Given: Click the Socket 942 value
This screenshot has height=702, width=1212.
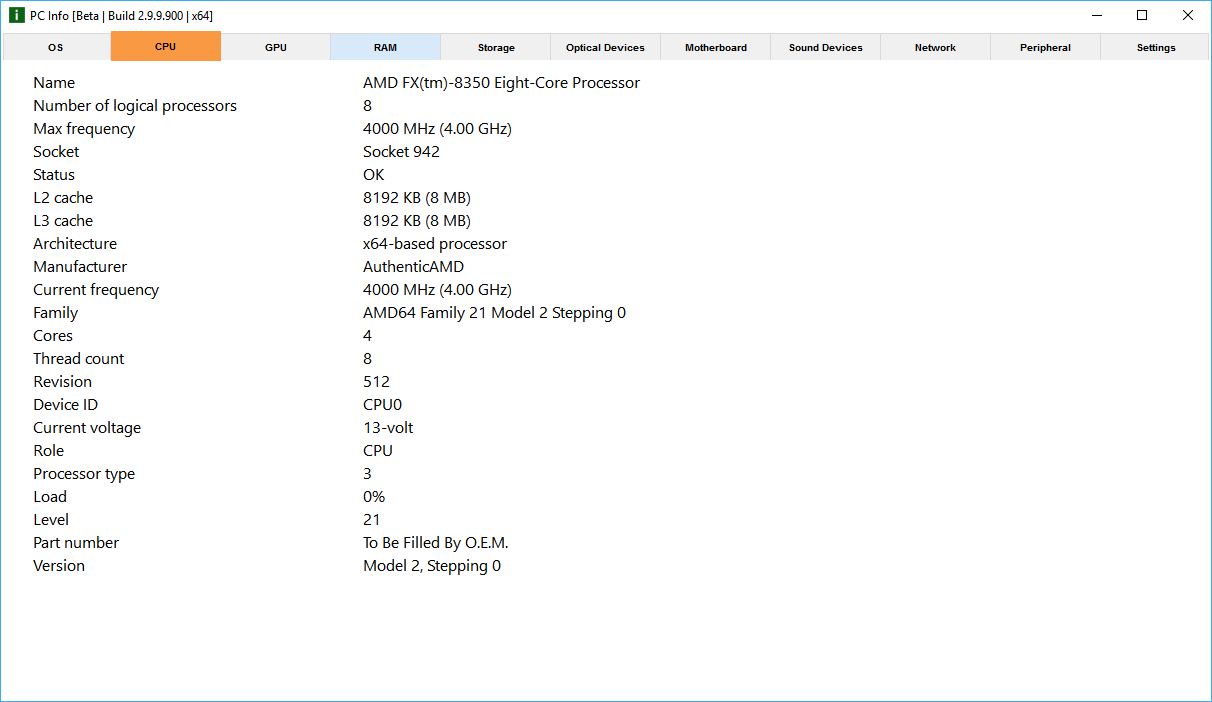Looking at the screenshot, I should coord(401,152).
